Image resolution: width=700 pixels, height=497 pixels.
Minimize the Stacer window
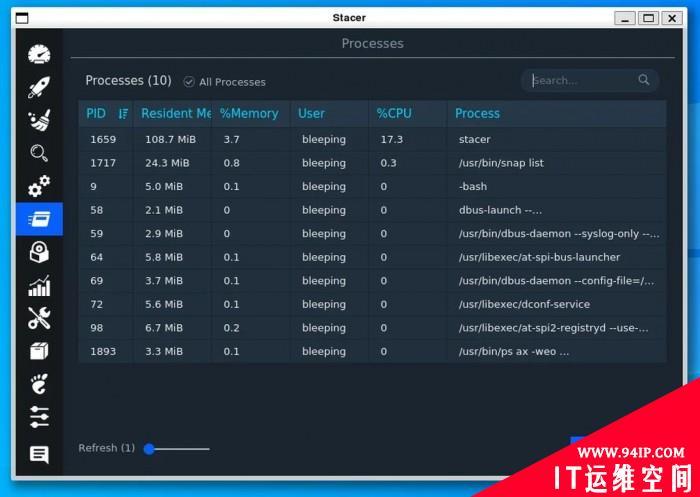(x=625, y=18)
